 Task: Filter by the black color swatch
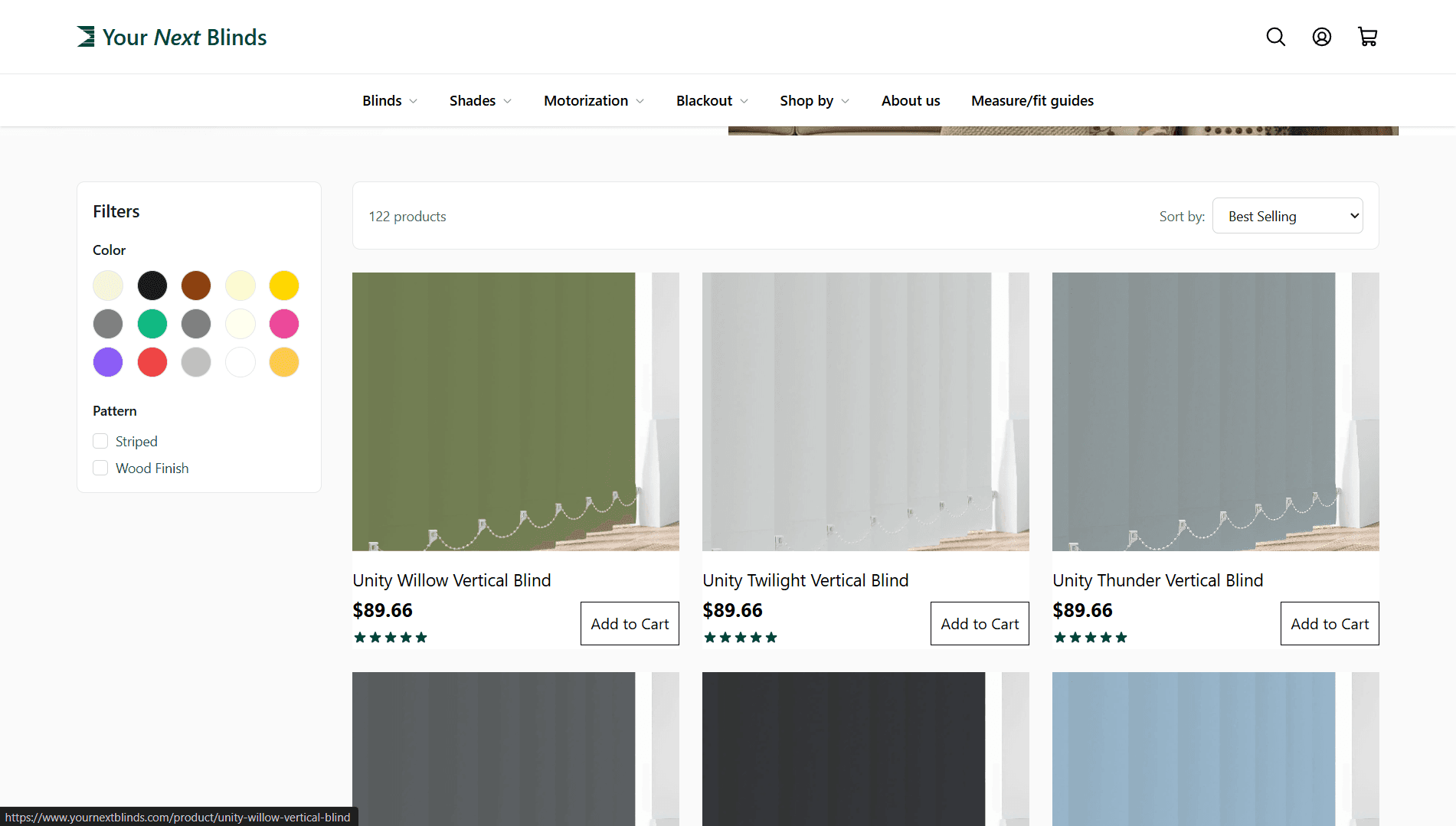point(152,286)
